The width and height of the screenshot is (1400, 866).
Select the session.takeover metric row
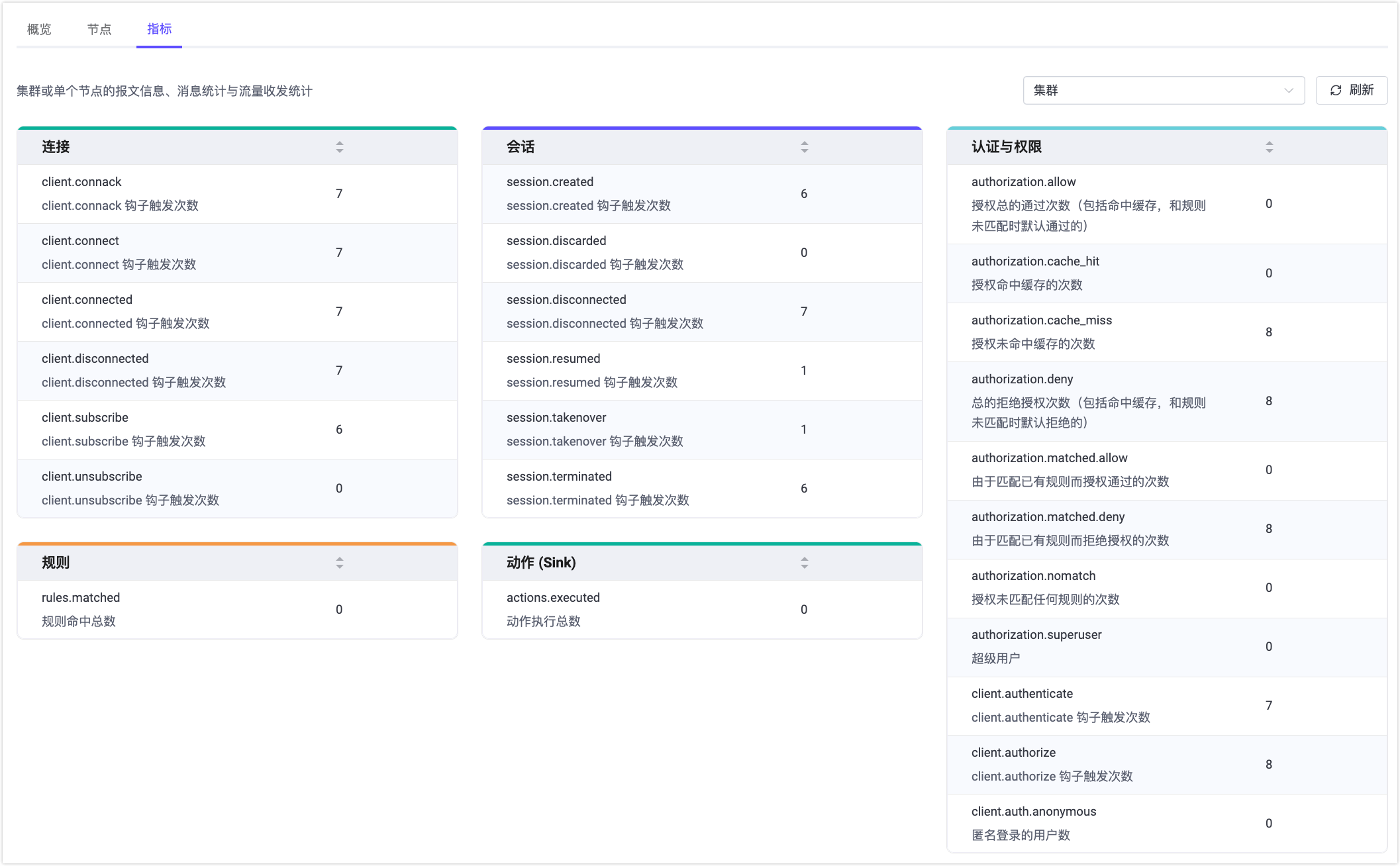(x=702, y=429)
